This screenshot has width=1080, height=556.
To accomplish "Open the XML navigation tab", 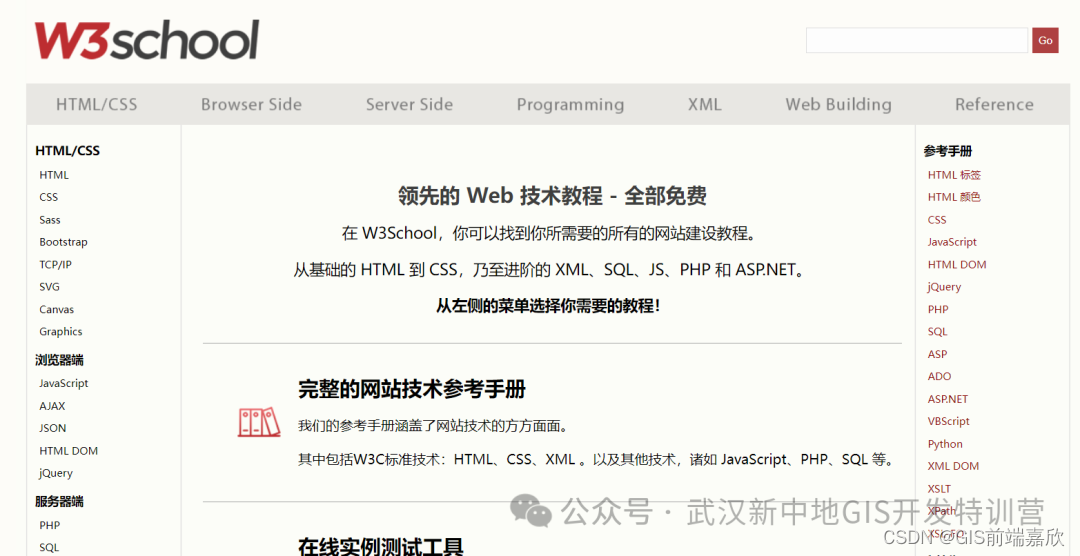I will click(705, 105).
